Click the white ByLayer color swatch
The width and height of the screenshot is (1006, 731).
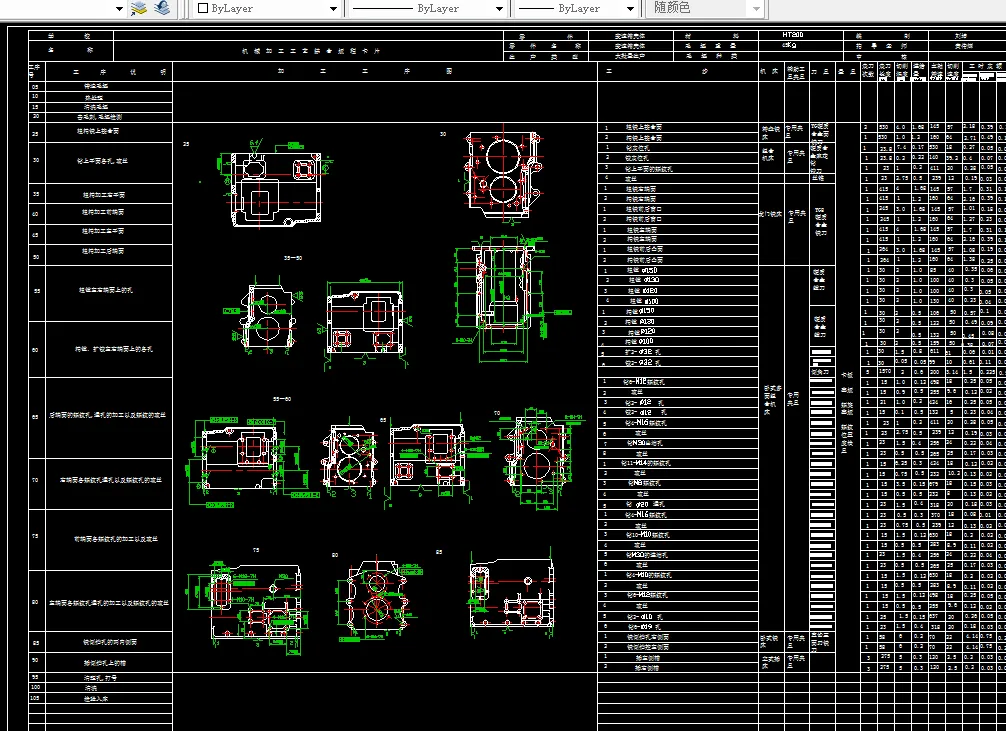click(203, 8)
